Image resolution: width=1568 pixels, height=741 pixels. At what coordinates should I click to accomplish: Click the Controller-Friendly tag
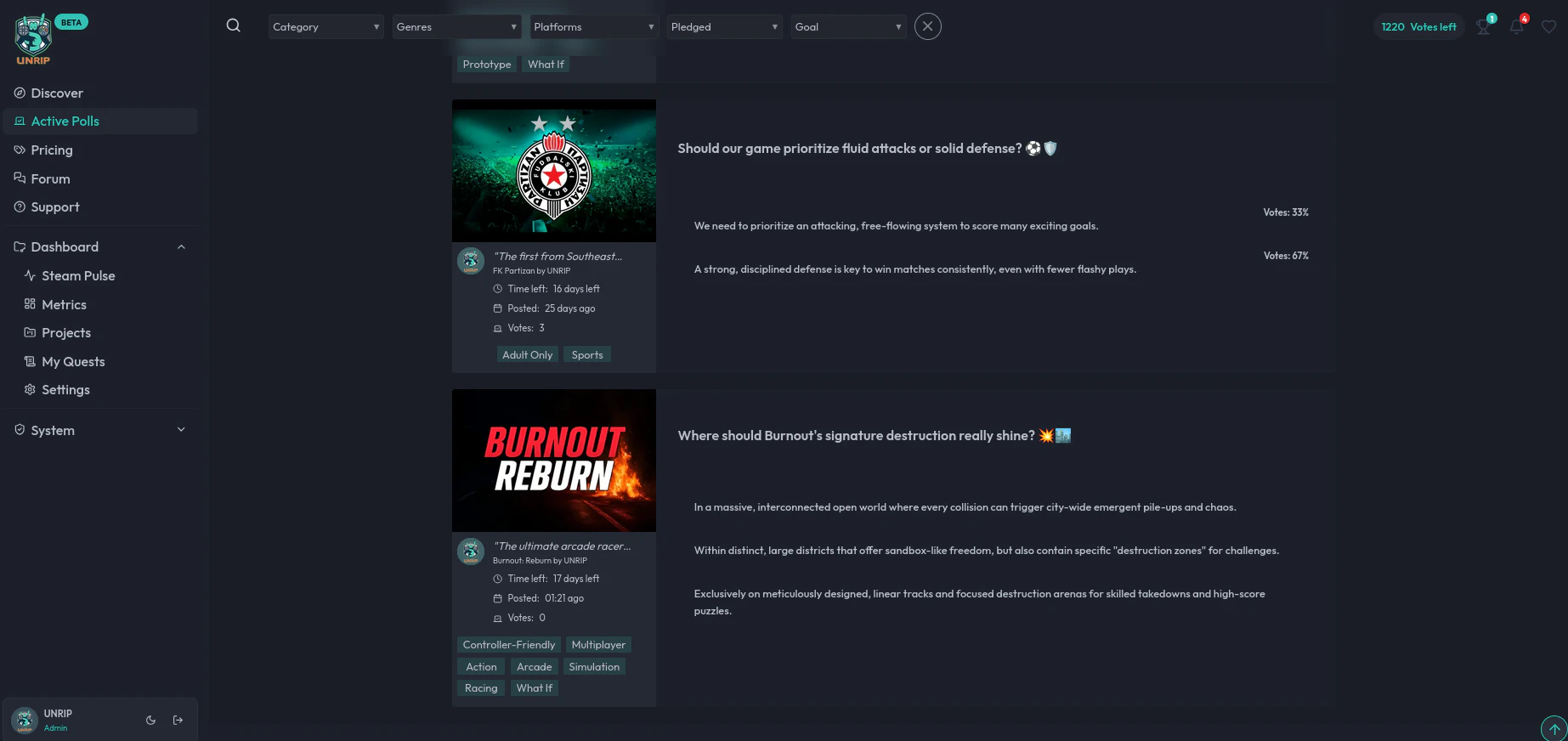tap(509, 645)
